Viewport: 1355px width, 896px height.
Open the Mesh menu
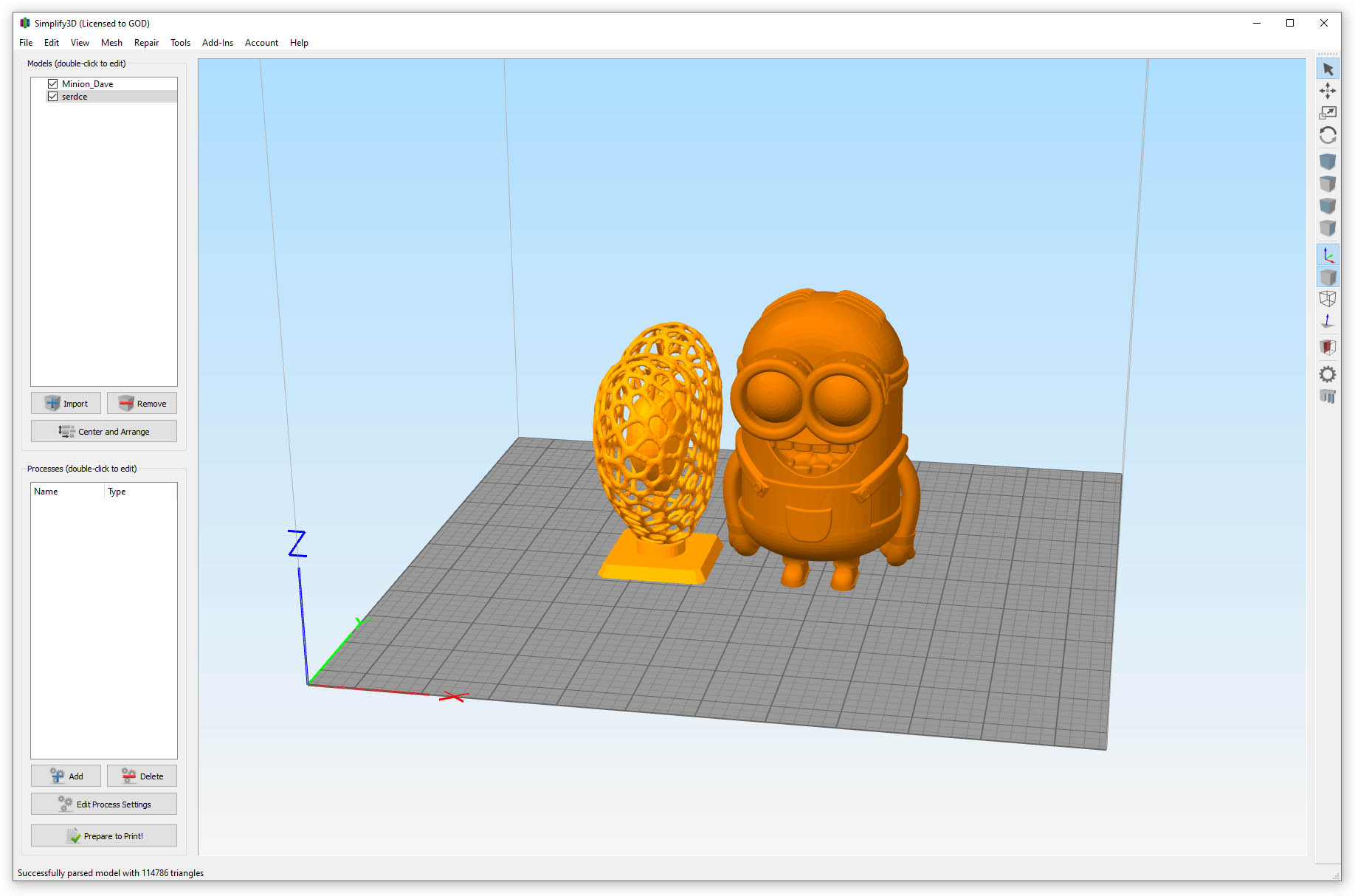(111, 43)
